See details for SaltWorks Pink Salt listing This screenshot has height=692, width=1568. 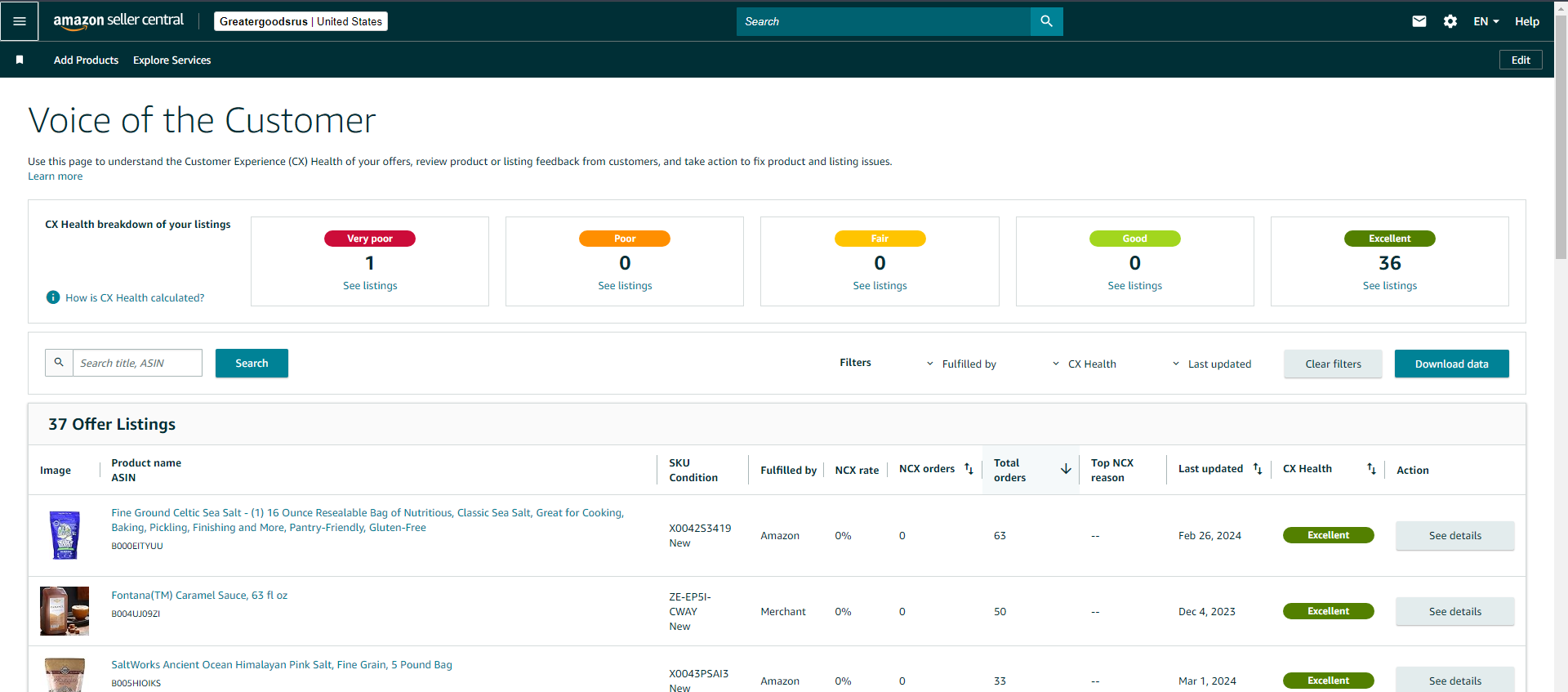1454,681
